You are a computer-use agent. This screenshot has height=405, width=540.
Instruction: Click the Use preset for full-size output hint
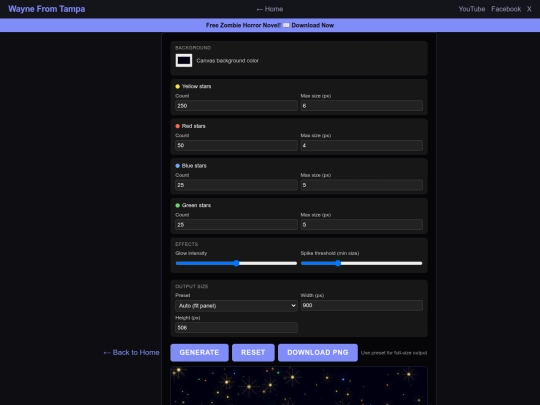(394, 353)
